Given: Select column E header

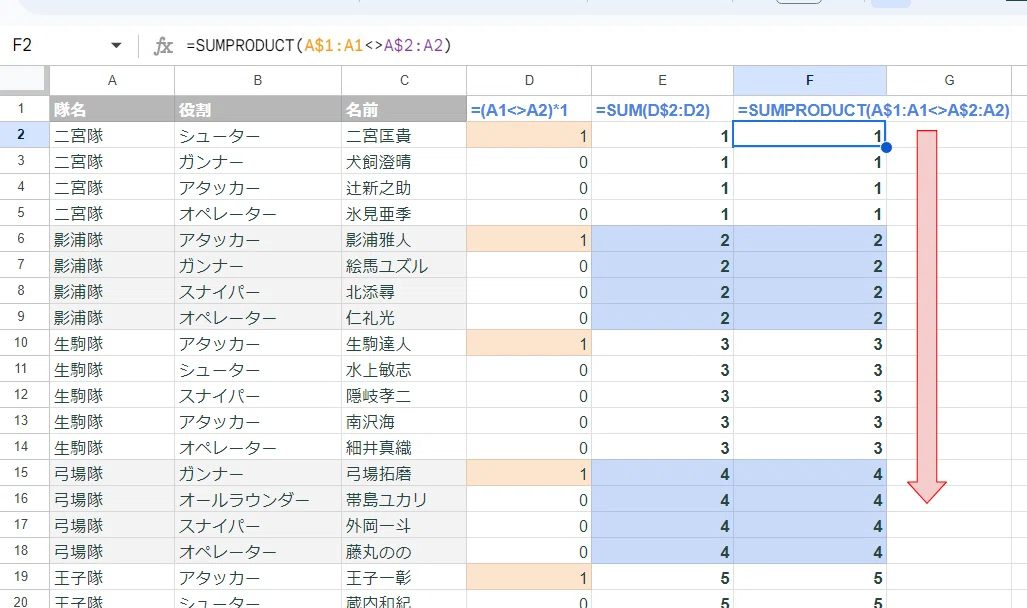Looking at the screenshot, I should [x=662, y=81].
